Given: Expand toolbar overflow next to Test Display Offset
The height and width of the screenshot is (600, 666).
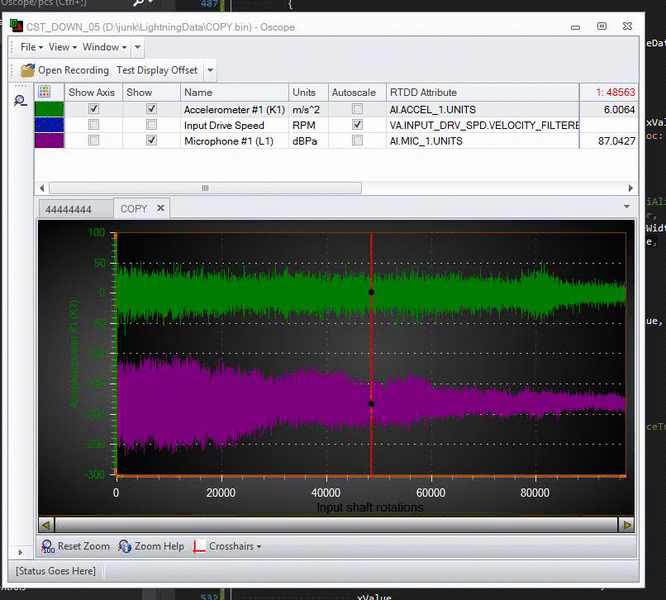Looking at the screenshot, I should pos(210,71).
